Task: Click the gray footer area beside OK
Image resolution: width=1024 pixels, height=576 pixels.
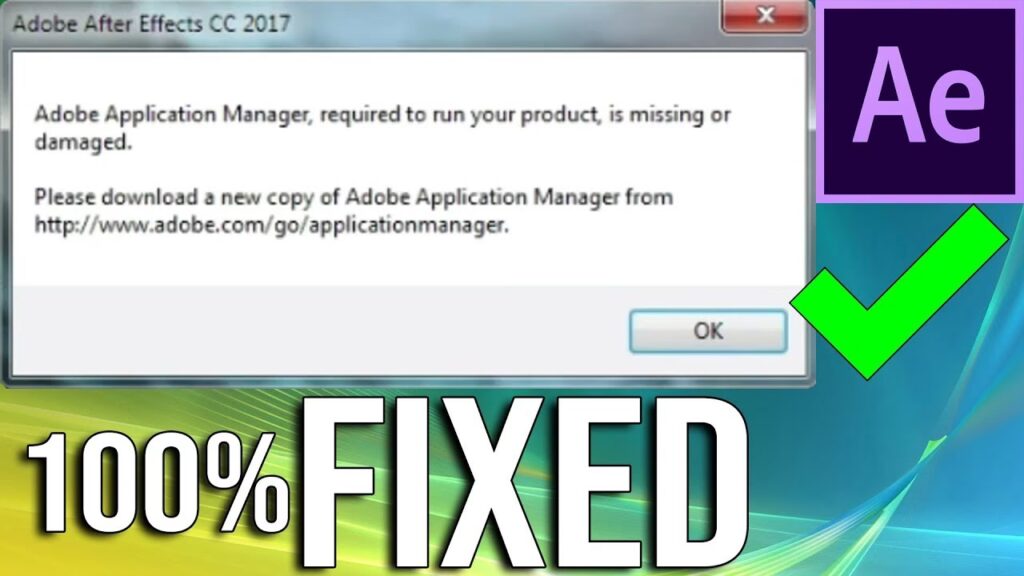Action: tap(320, 330)
